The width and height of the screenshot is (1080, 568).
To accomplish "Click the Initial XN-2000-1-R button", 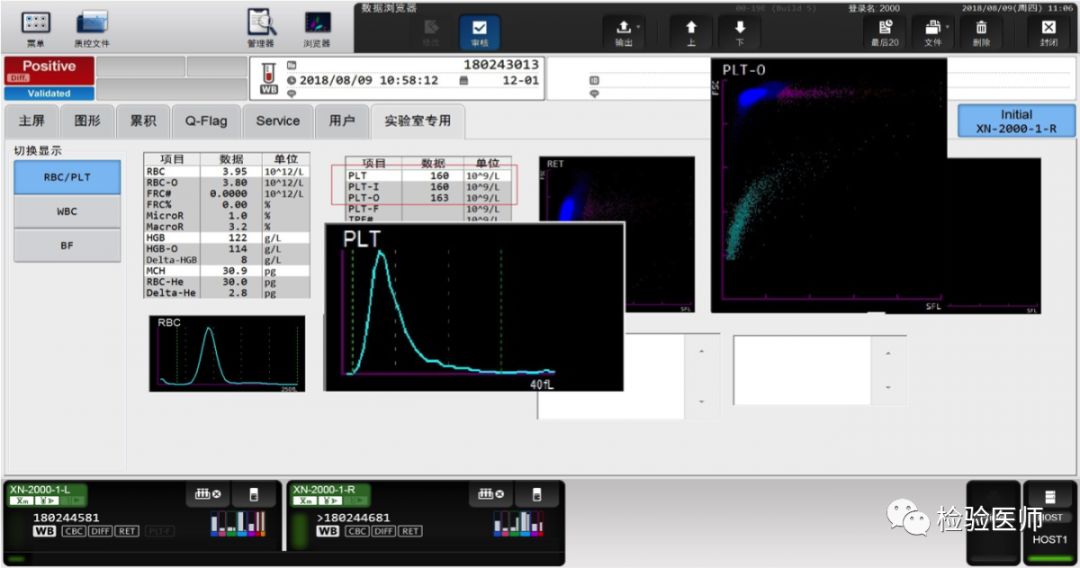I will click(x=1016, y=121).
